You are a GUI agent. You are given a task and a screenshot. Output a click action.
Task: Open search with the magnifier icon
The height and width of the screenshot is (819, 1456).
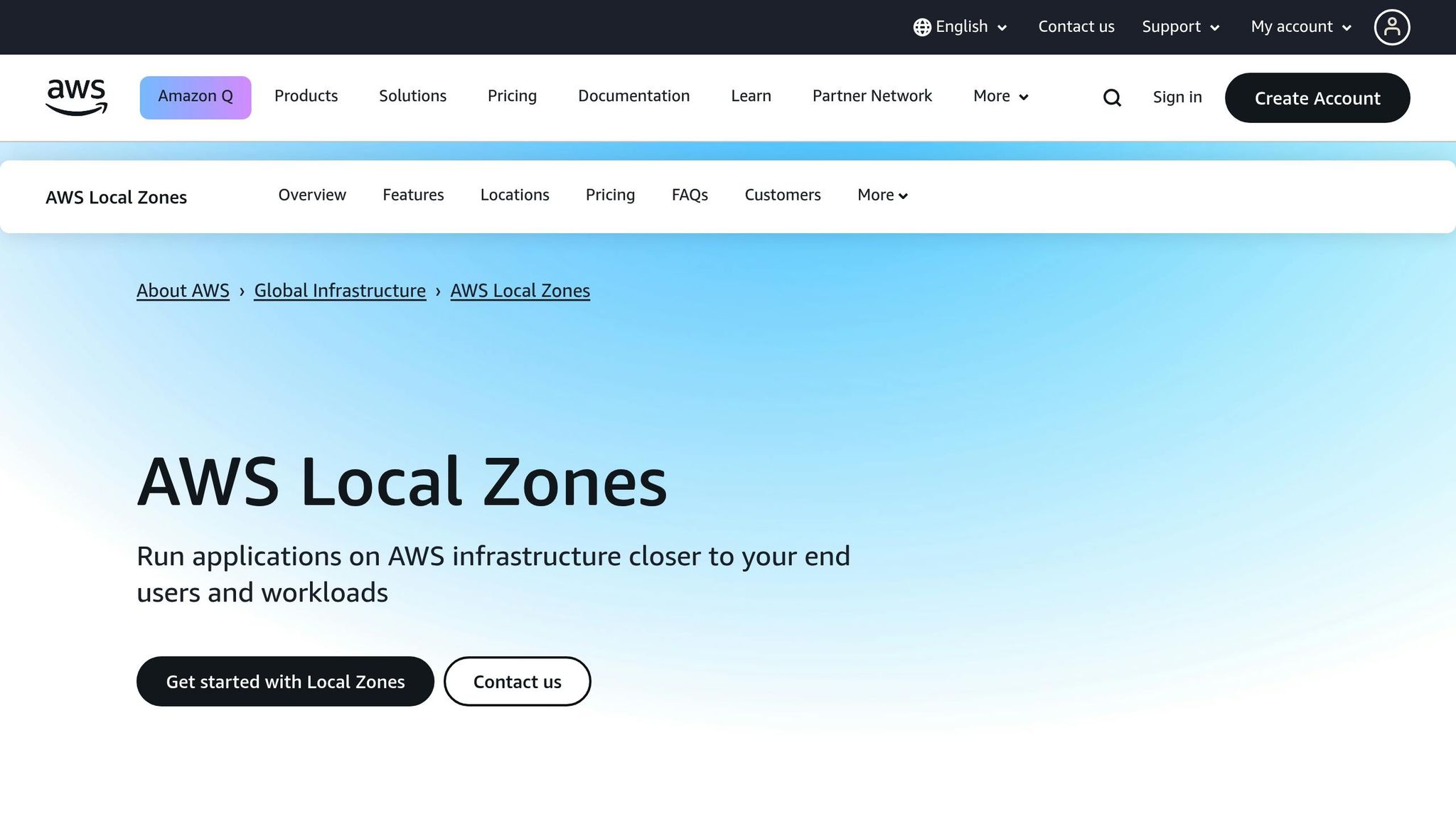(1112, 97)
